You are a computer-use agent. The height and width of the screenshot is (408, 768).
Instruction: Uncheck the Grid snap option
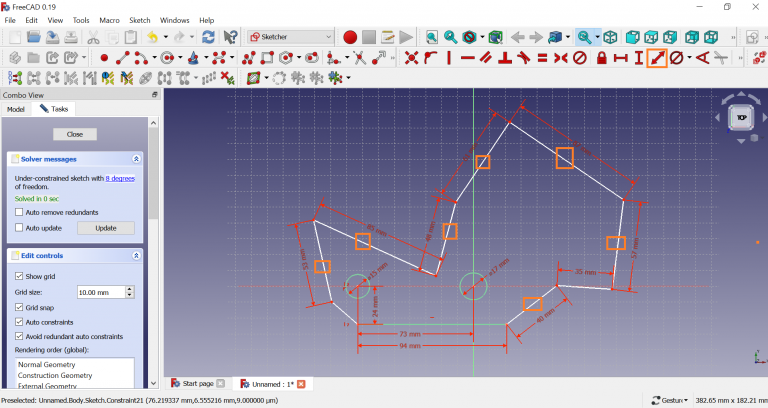pyautogui.click(x=20, y=307)
